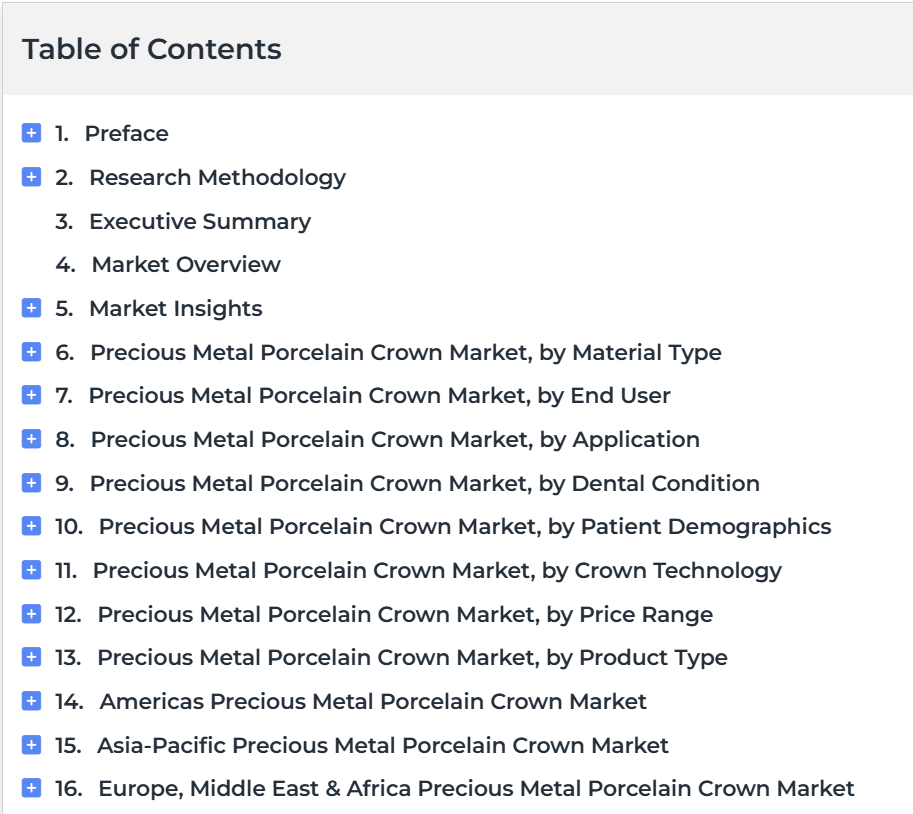Expand Asia-Pacific market section plus icon
This screenshot has height=814, width=913.
pos(31,745)
